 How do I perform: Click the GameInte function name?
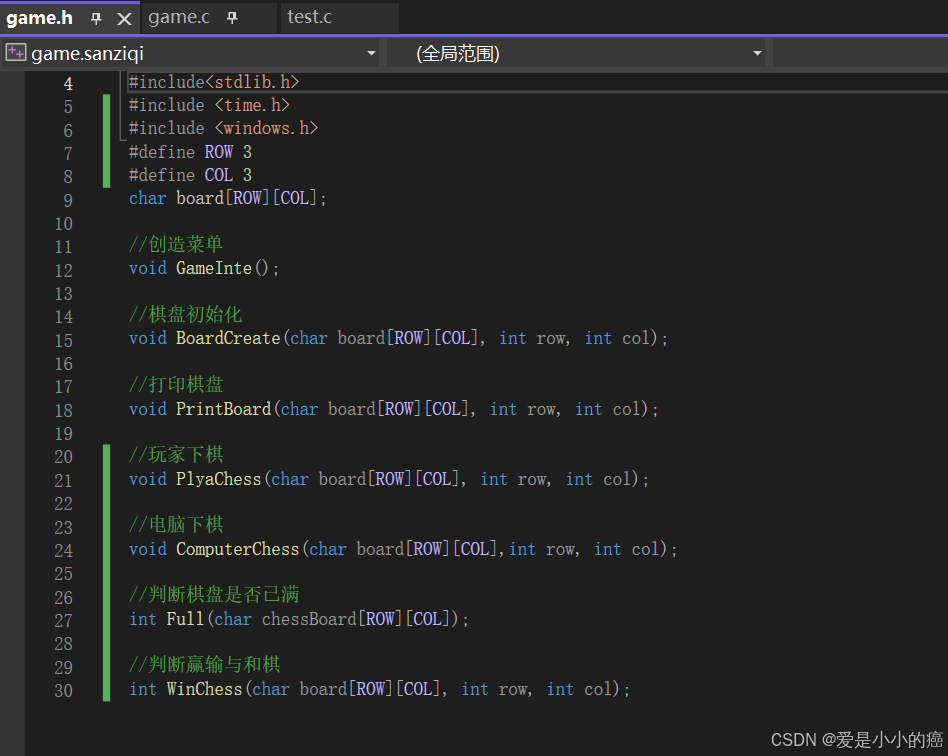click(213, 268)
